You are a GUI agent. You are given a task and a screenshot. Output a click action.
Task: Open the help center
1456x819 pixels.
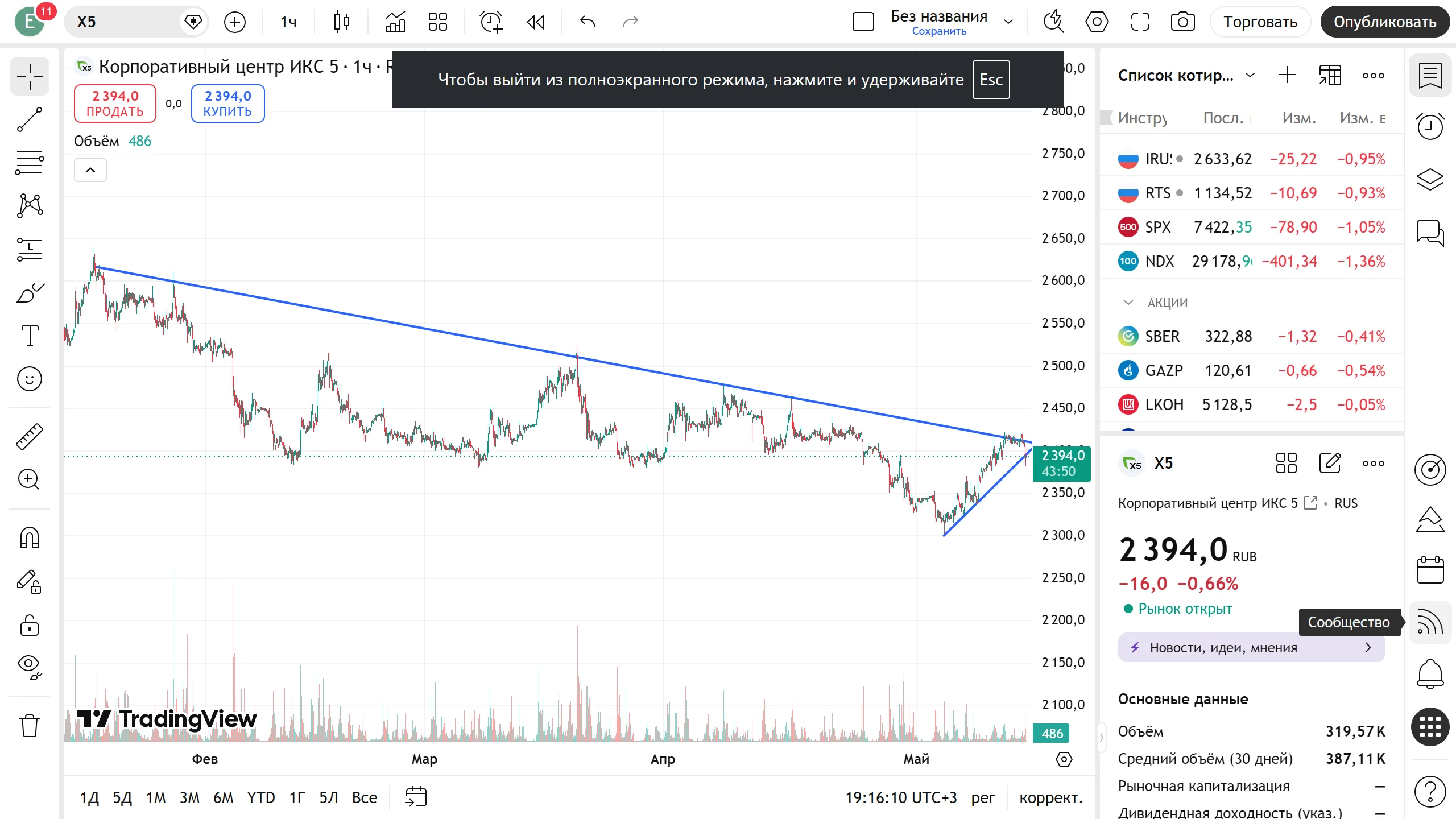[1430, 791]
